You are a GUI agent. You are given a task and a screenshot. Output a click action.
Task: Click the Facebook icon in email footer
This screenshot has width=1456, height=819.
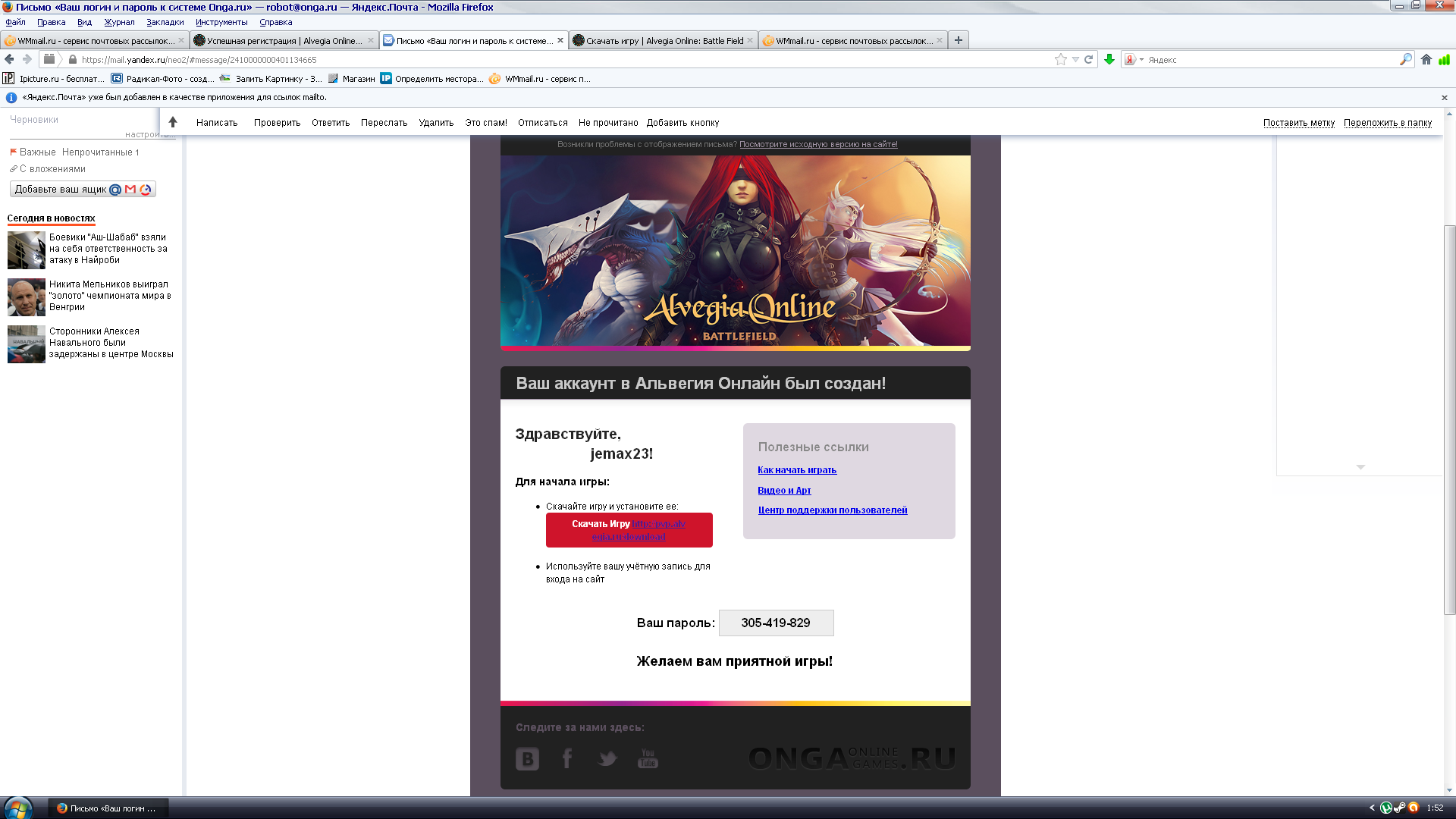click(x=567, y=758)
